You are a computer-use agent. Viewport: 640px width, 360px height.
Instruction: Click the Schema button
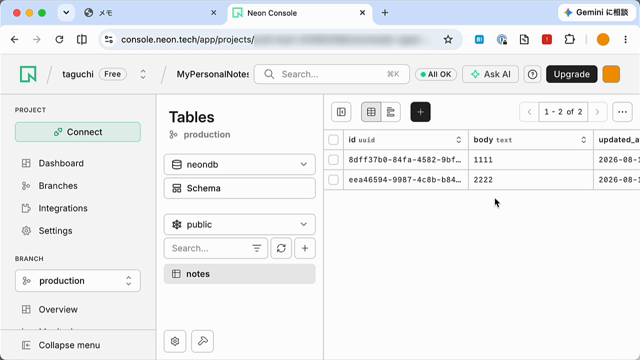click(240, 188)
